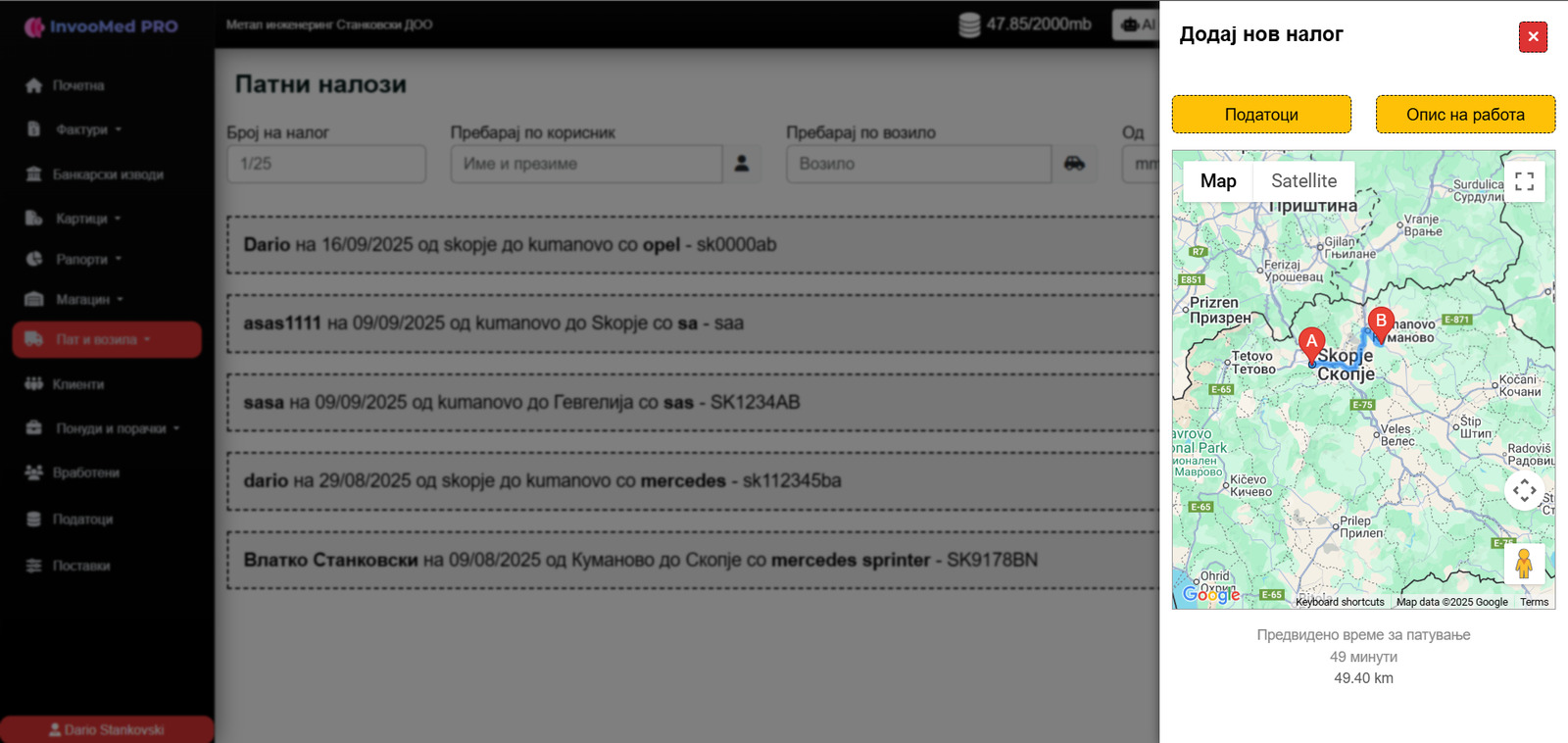Screen dimensions: 1568x743
Task: Select the Street View pegman icon
Action: click(1524, 564)
